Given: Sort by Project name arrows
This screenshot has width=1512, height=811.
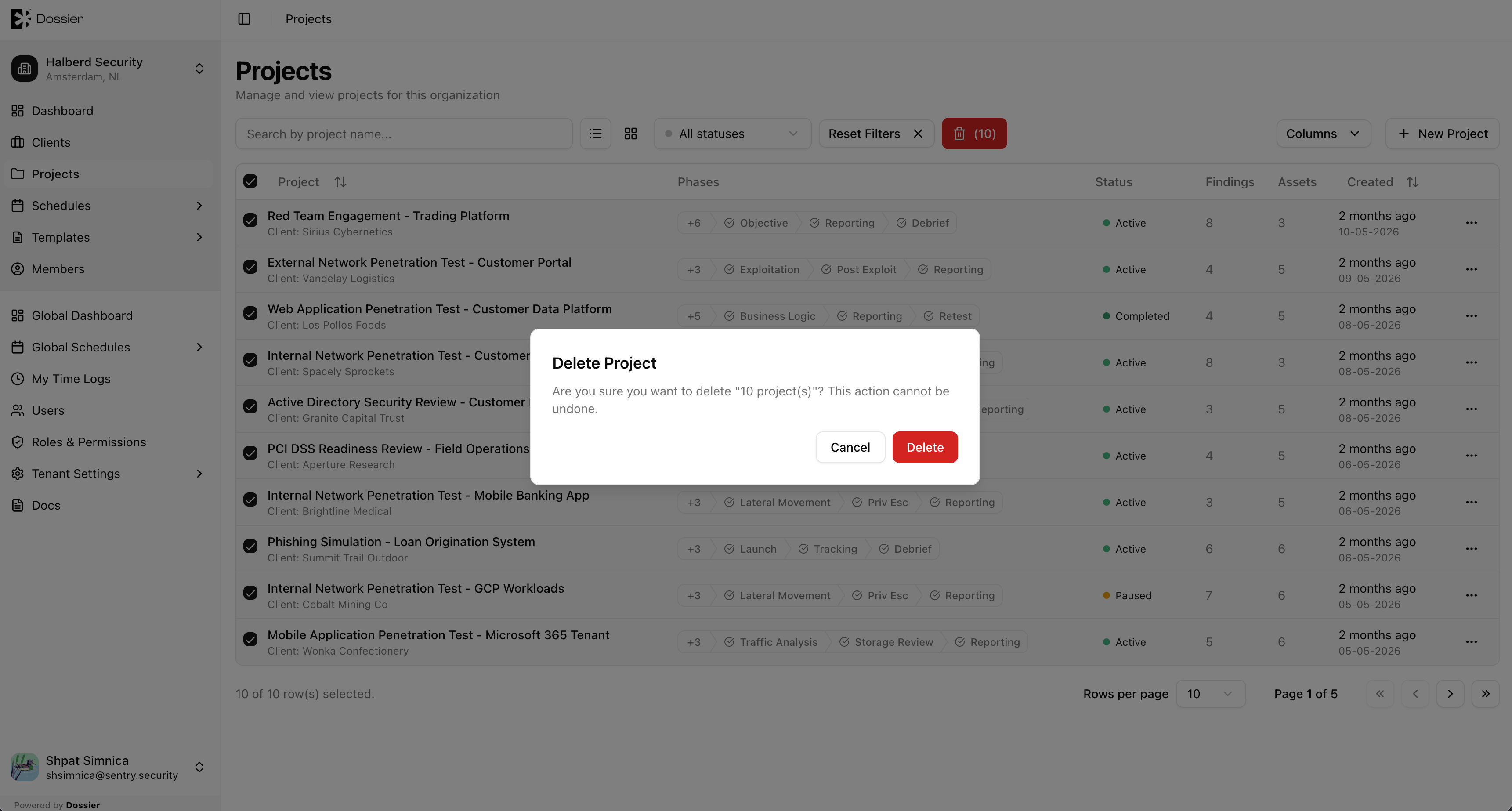Looking at the screenshot, I should pyautogui.click(x=340, y=182).
